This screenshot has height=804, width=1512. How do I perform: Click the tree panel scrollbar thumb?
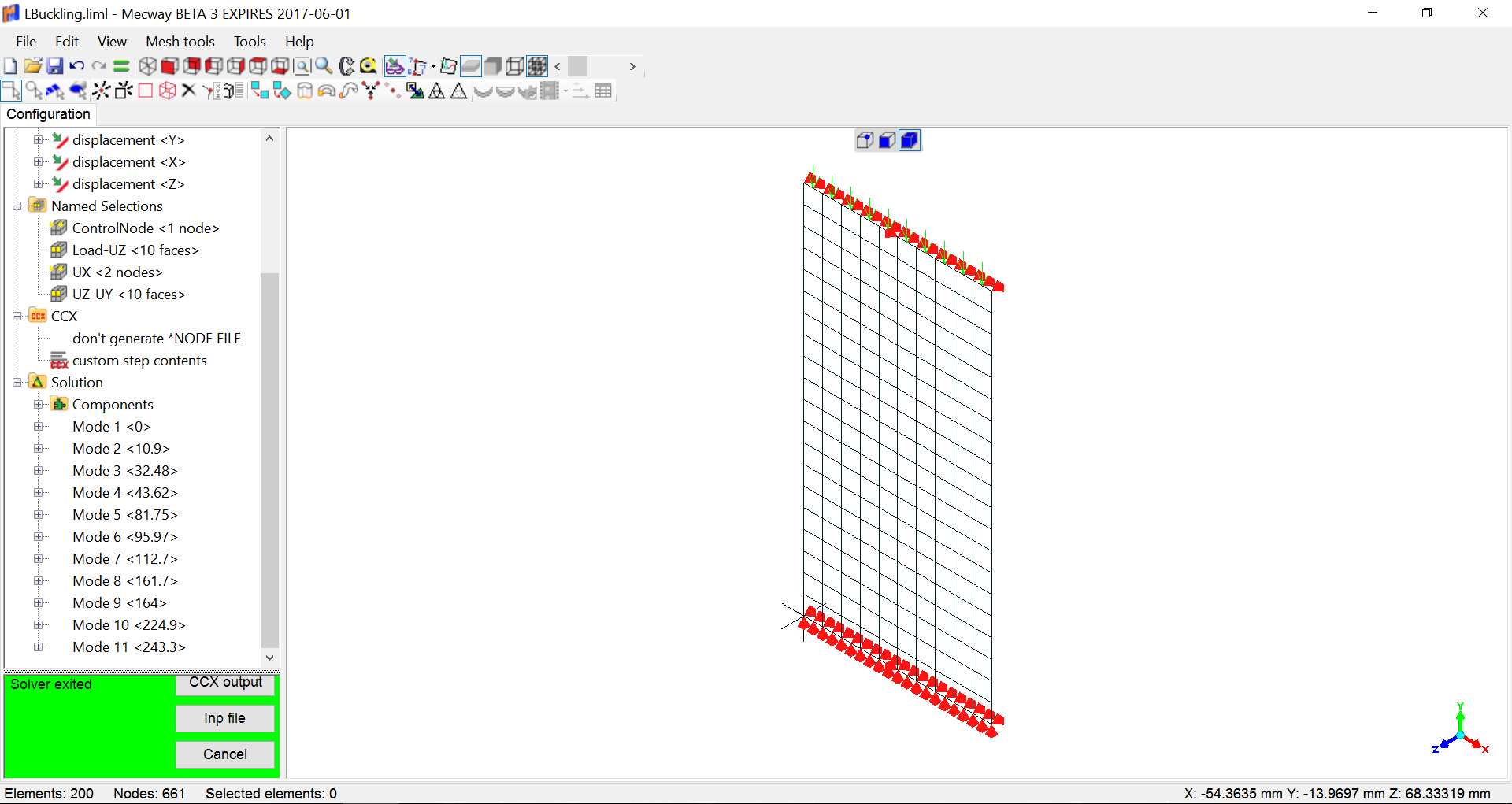(x=269, y=459)
